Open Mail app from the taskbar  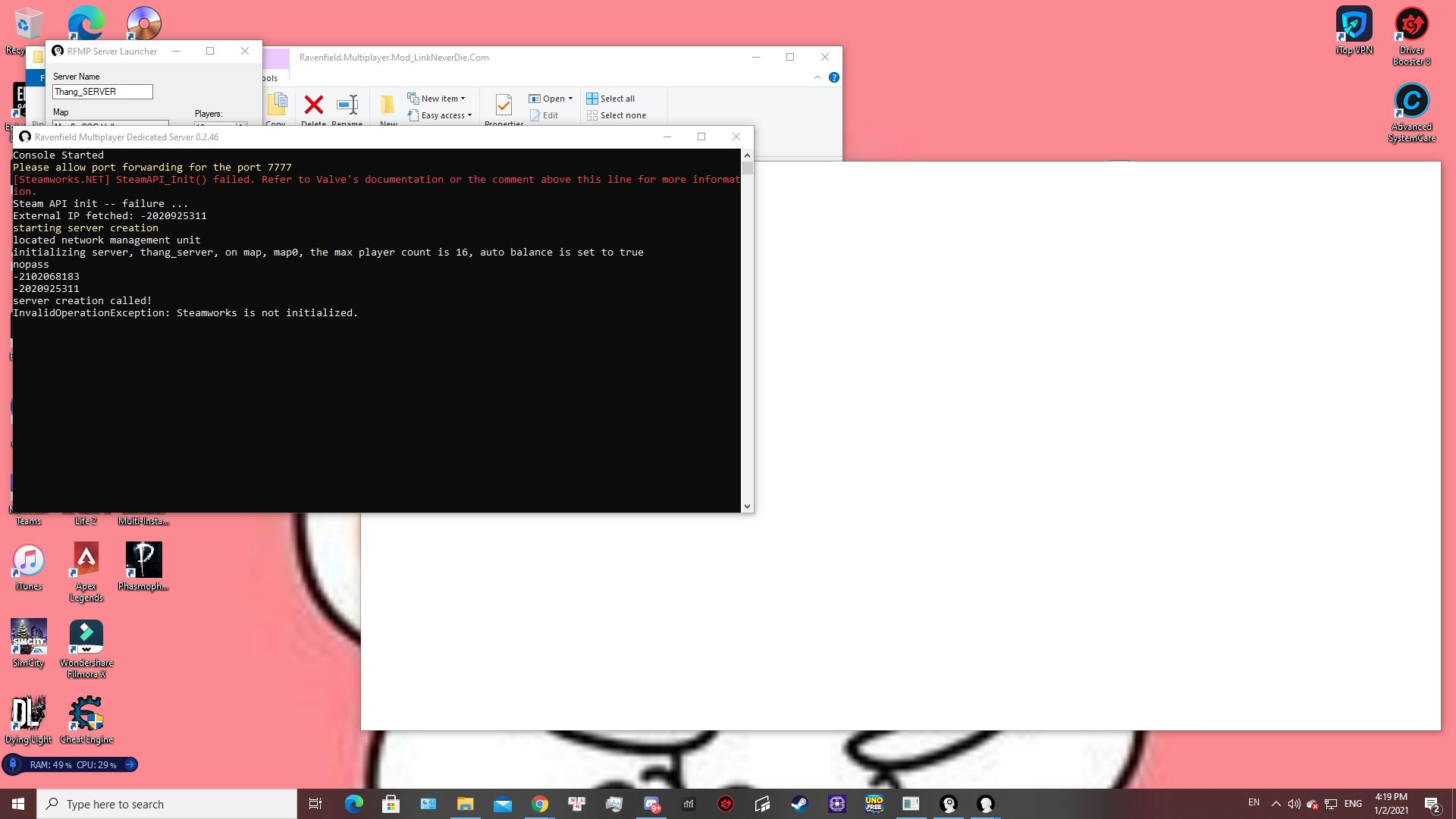tap(502, 804)
